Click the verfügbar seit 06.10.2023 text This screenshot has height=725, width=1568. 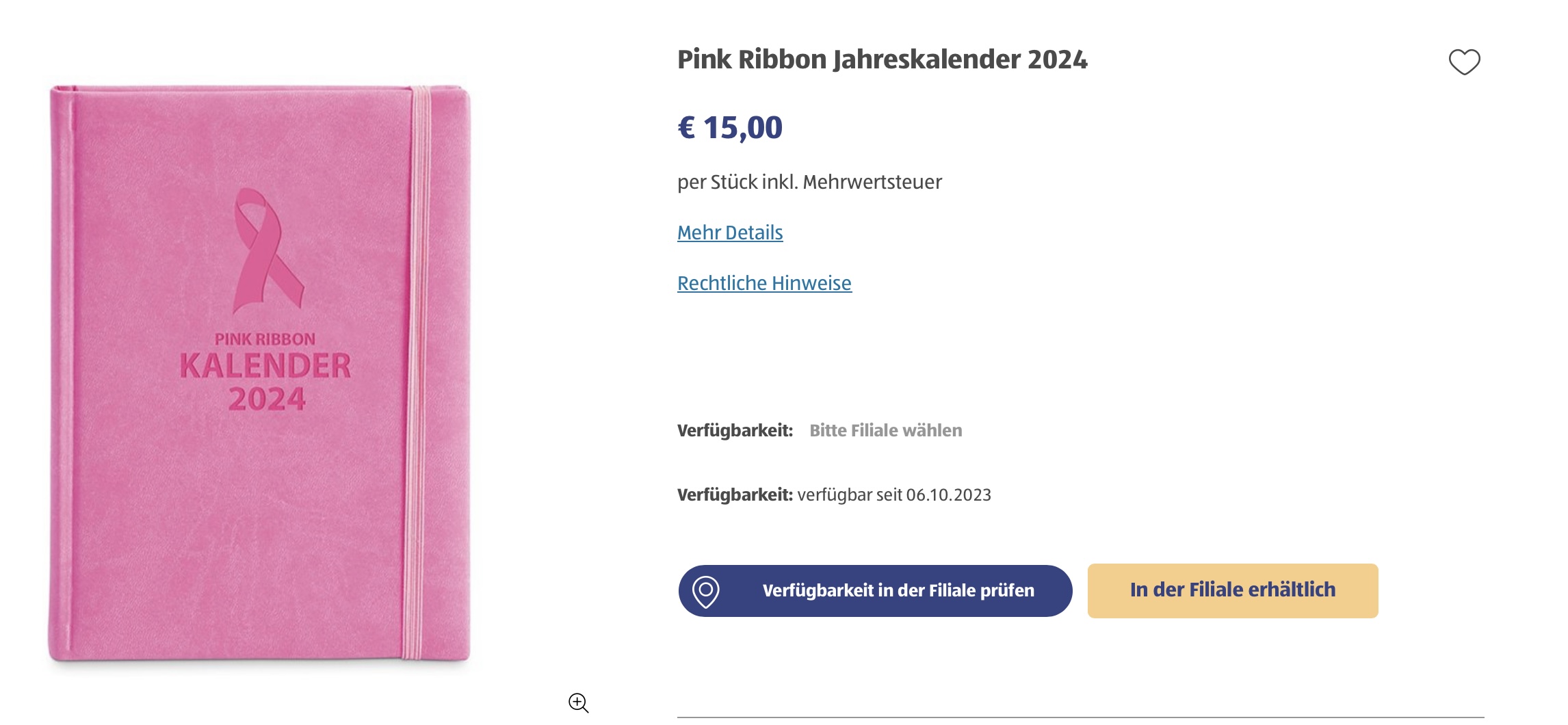[x=894, y=495]
